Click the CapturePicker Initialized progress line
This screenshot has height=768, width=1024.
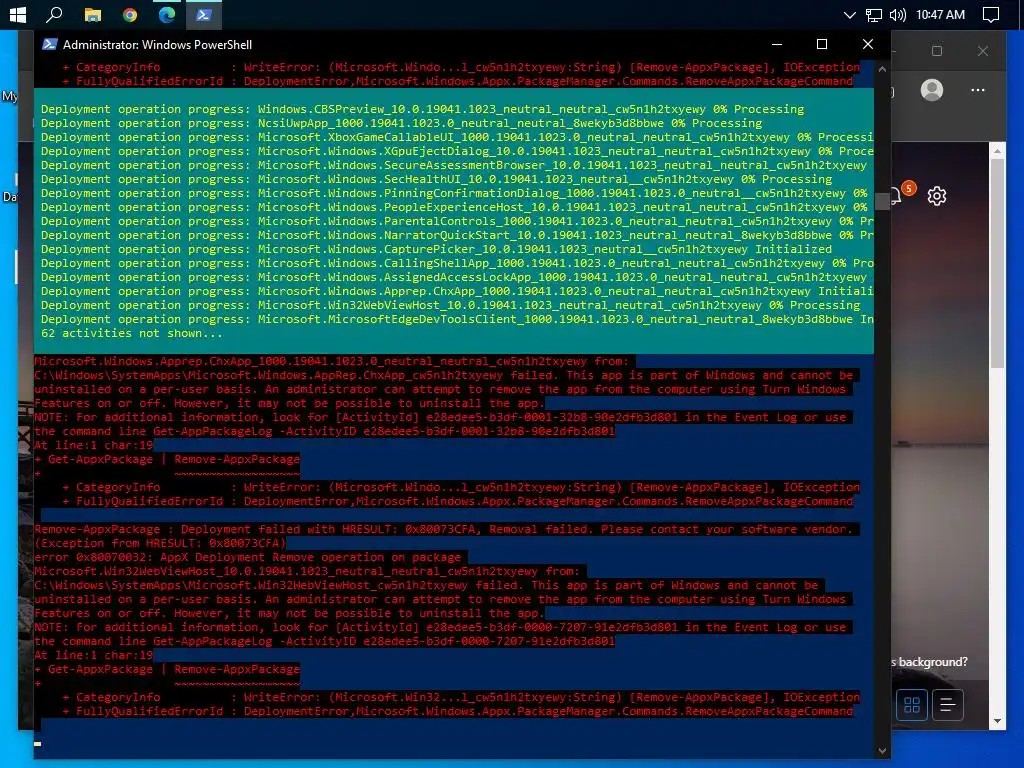436,249
